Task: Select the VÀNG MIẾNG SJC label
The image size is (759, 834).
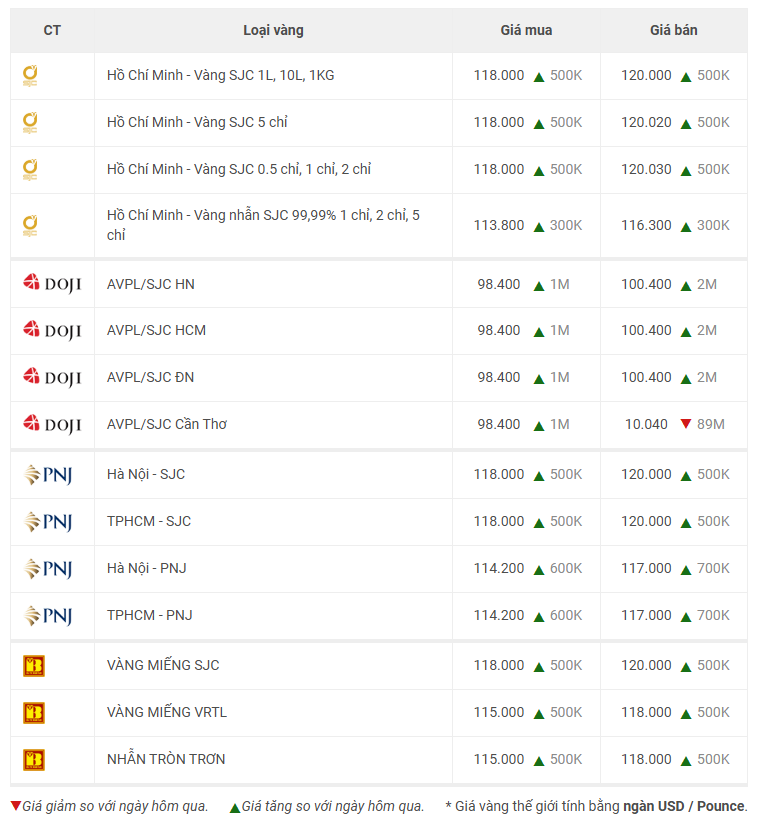Action: (163, 665)
